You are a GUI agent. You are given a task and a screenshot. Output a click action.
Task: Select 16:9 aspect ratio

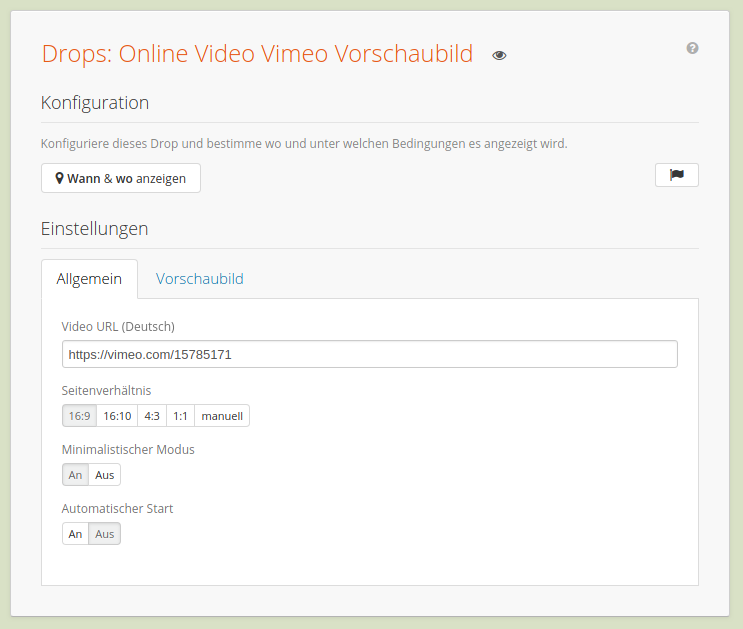tap(80, 416)
